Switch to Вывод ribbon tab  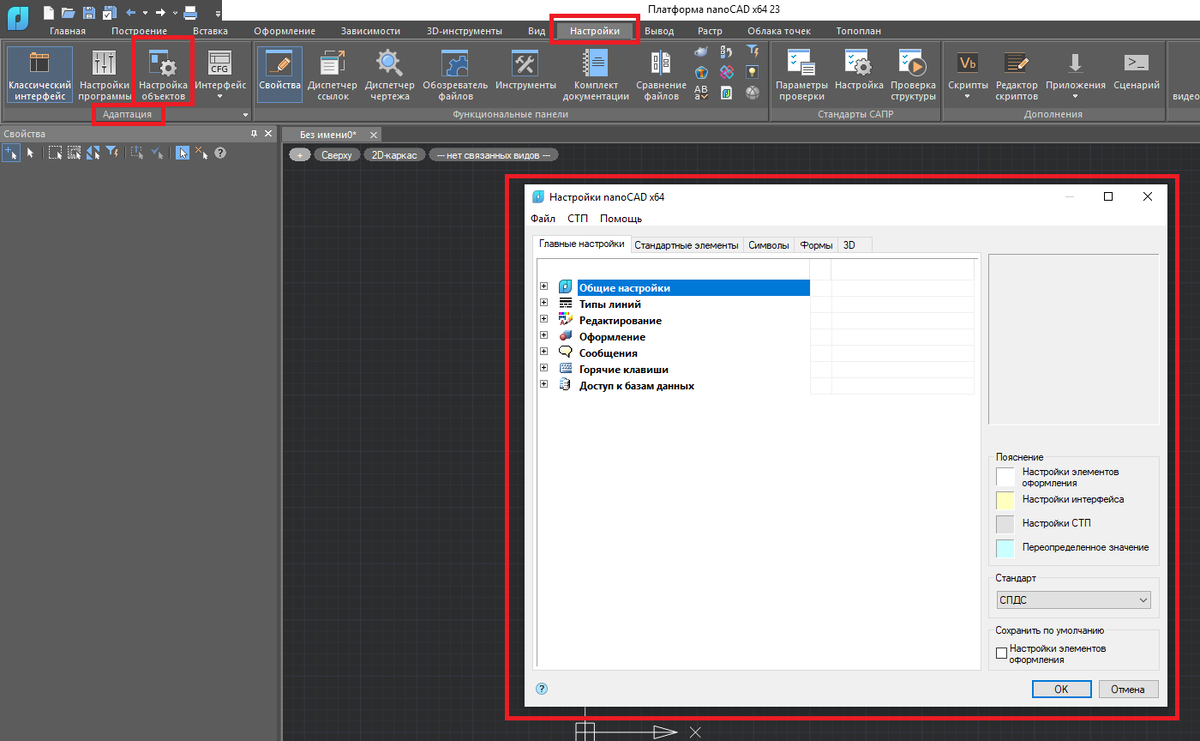(659, 31)
